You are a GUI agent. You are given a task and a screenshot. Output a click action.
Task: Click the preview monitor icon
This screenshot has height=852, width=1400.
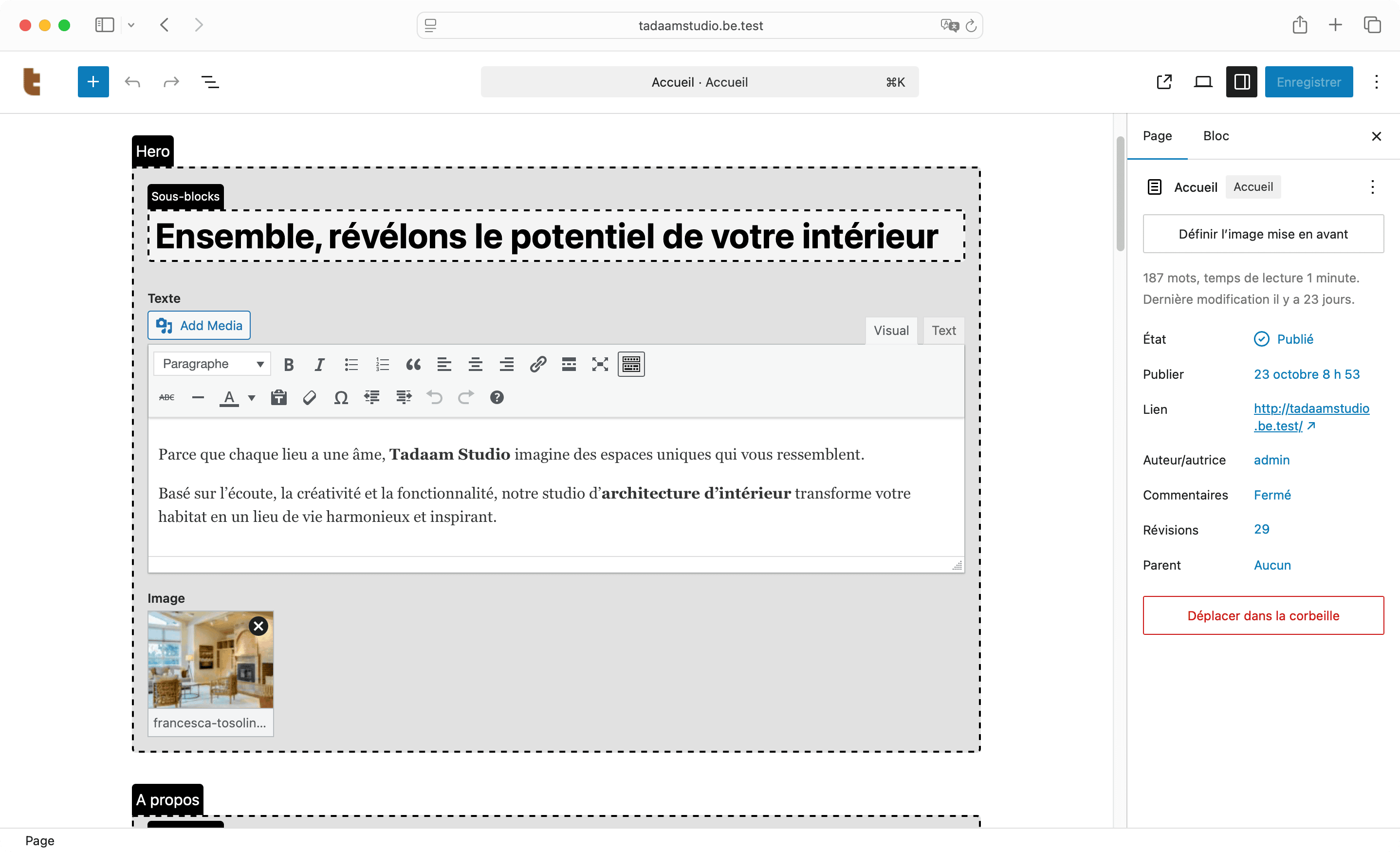(1203, 81)
